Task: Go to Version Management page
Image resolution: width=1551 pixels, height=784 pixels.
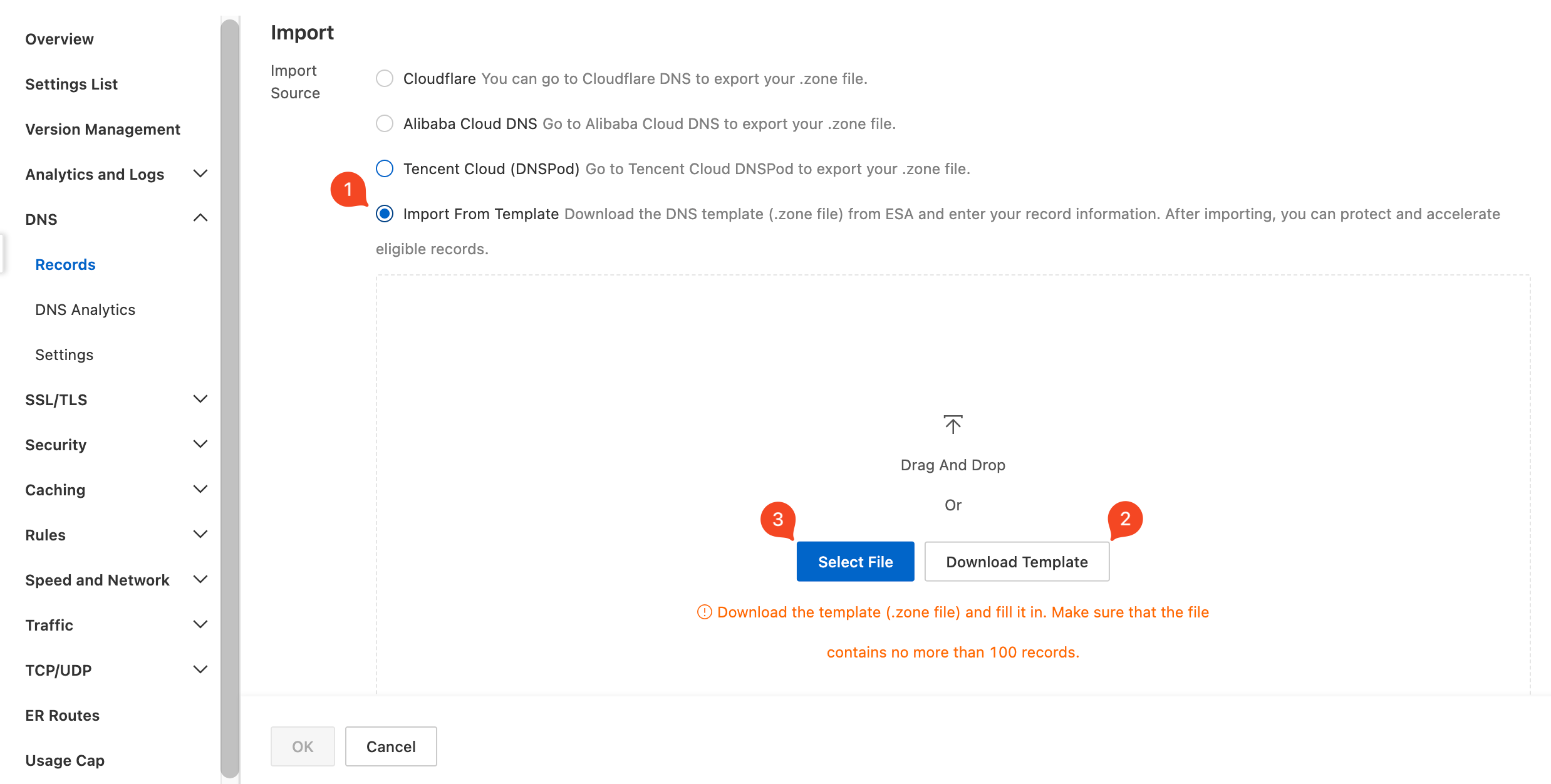Action: click(x=103, y=129)
